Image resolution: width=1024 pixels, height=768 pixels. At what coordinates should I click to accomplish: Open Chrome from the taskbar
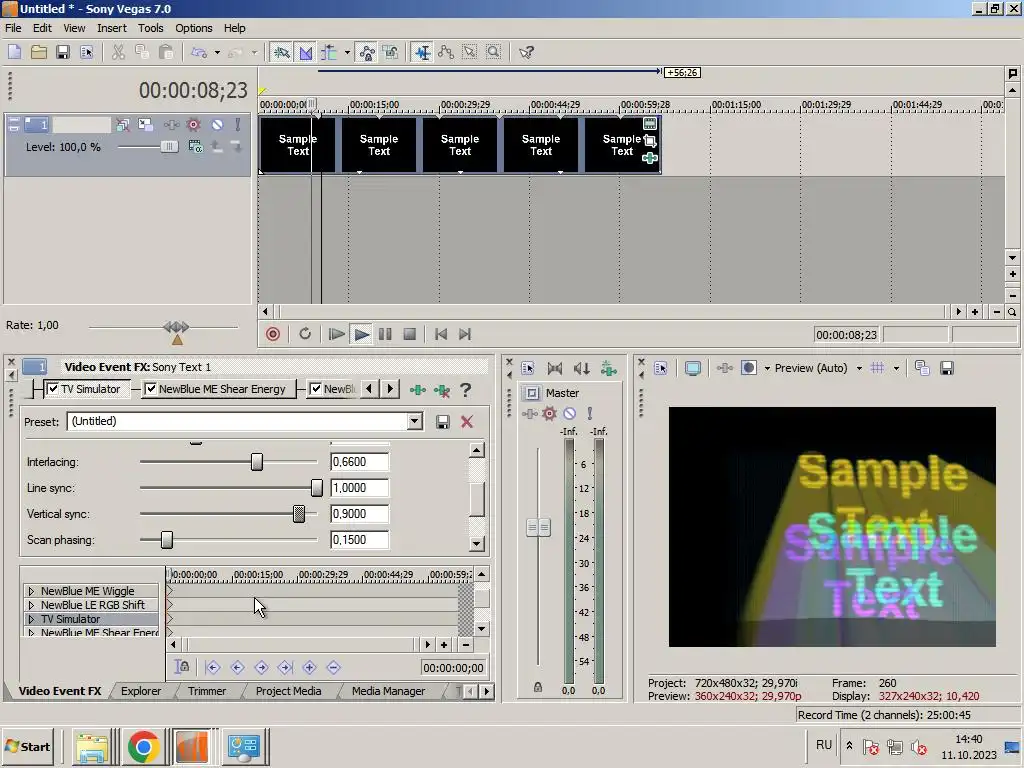click(x=144, y=746)
